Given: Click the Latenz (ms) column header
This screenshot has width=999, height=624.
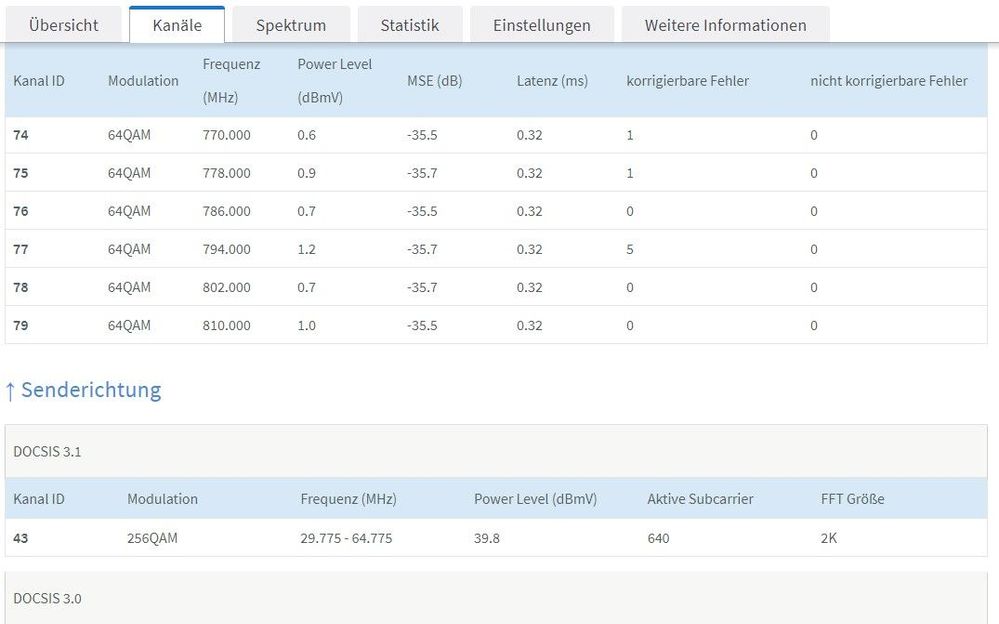Looking at the screenshot, I should pos(552,81).
